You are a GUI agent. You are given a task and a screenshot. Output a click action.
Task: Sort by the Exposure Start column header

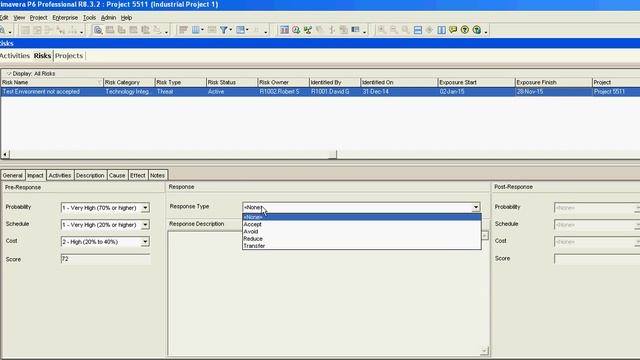(x=476, y=82)
